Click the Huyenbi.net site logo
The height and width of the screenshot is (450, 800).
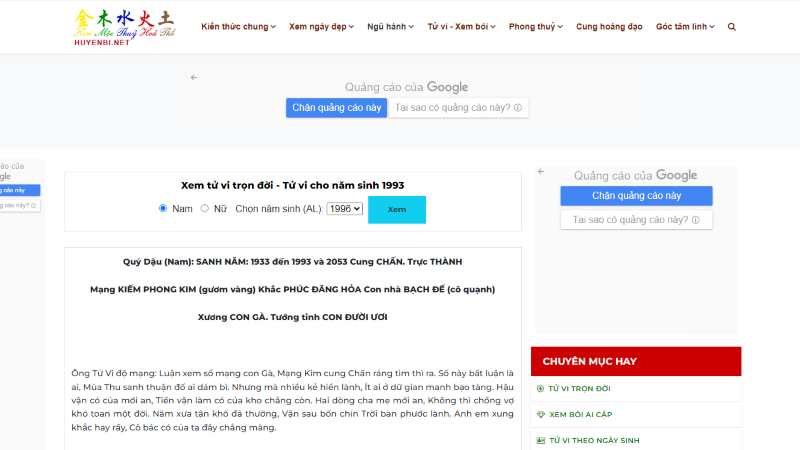point(123,27)
